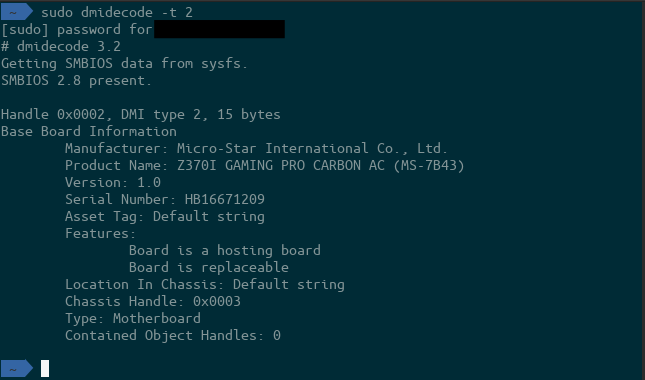Click 'Board is replaceable' text

pyautogui.click(x=209, y=267)
